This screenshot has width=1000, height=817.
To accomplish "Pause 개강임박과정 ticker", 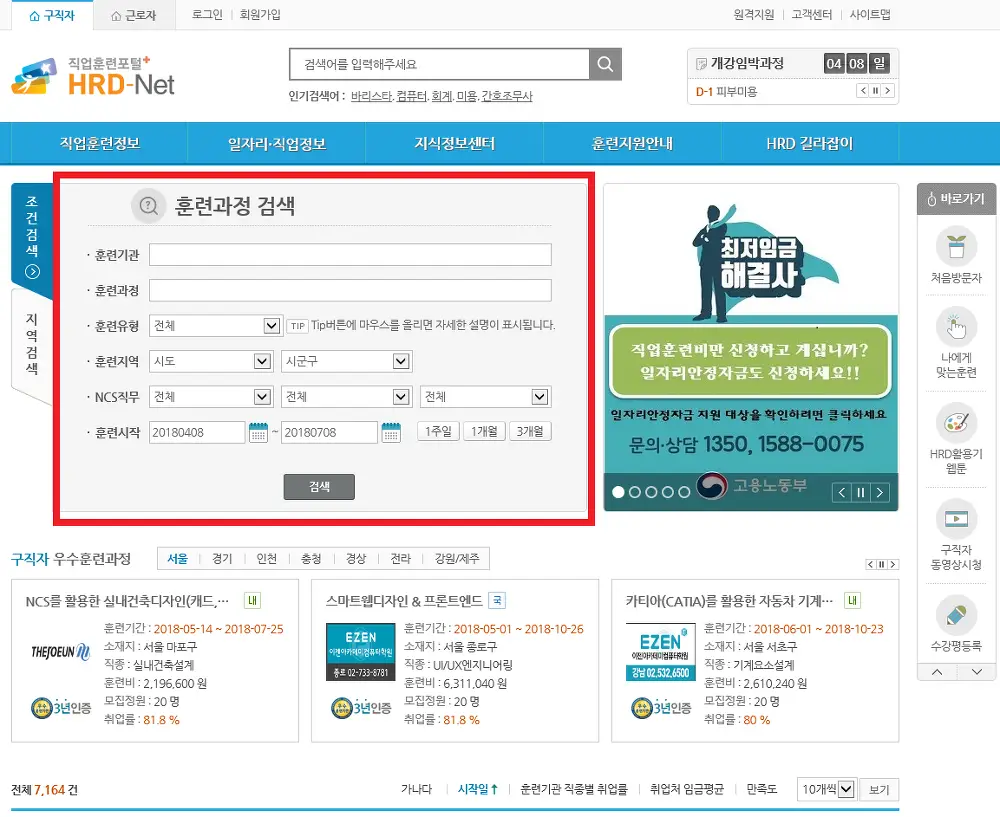I will click(876, 91).
